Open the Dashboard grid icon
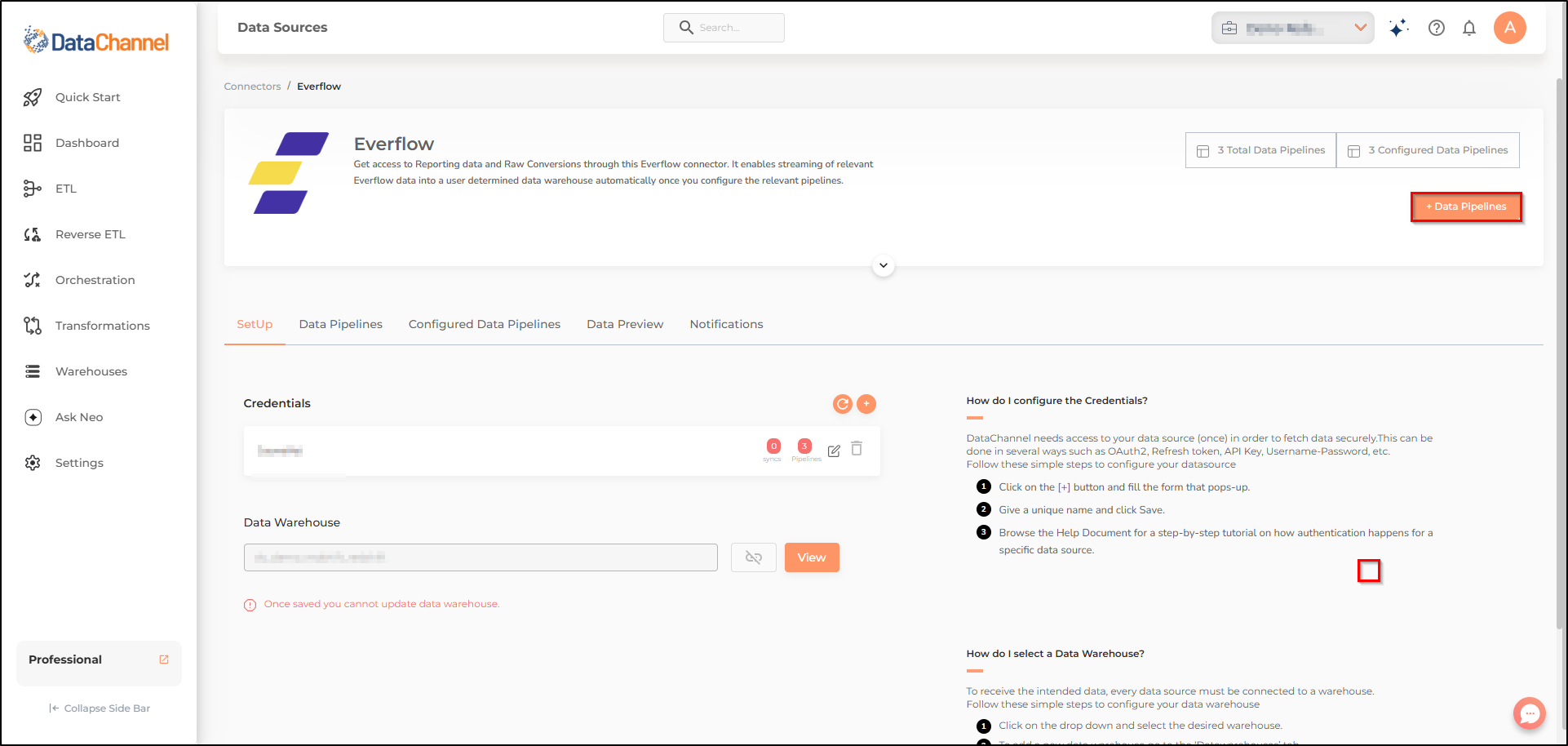The width and height of the screenshot is (1568, 746). click(33, 143)
